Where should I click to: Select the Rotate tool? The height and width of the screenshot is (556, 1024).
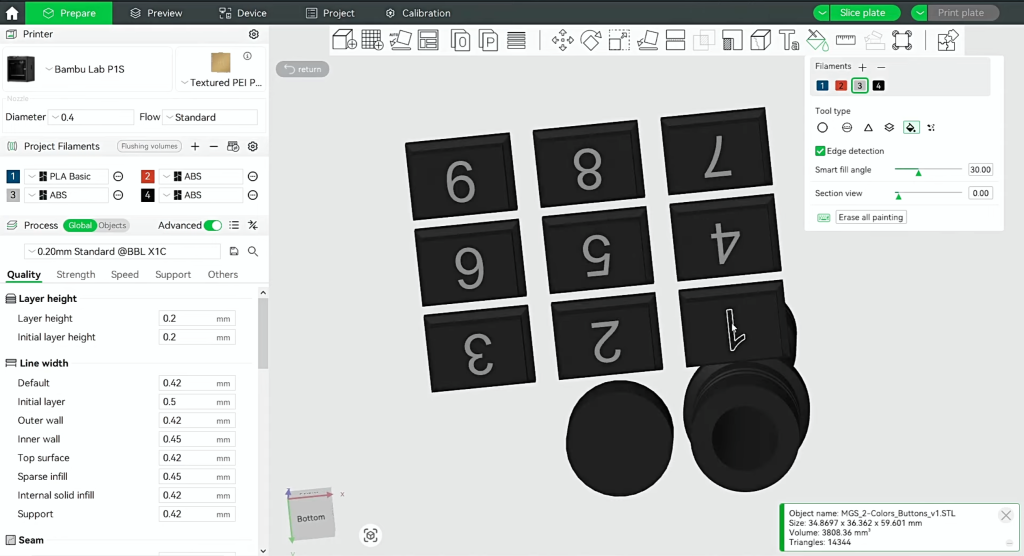[x=591, y=41]
